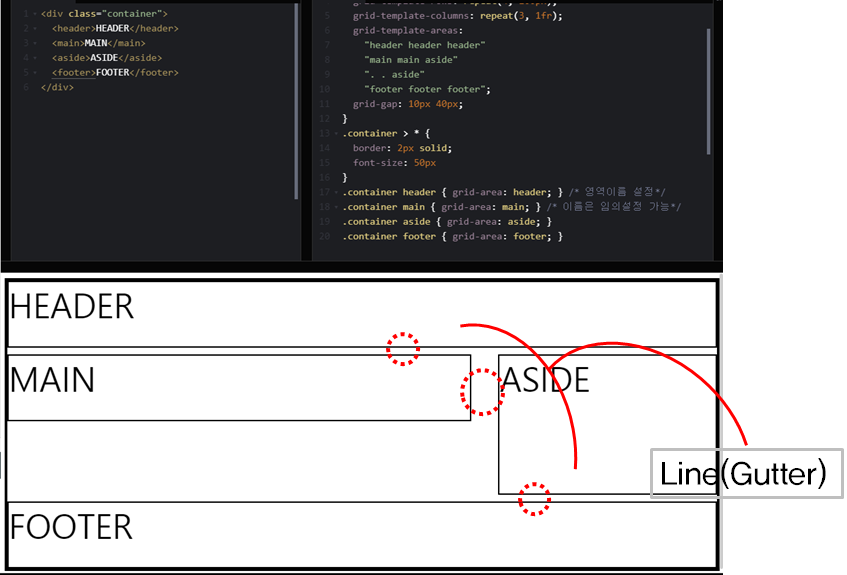Click the <div class="container"> line in HTML
Viewport: 847px width, 575px height.
[104, 14]
